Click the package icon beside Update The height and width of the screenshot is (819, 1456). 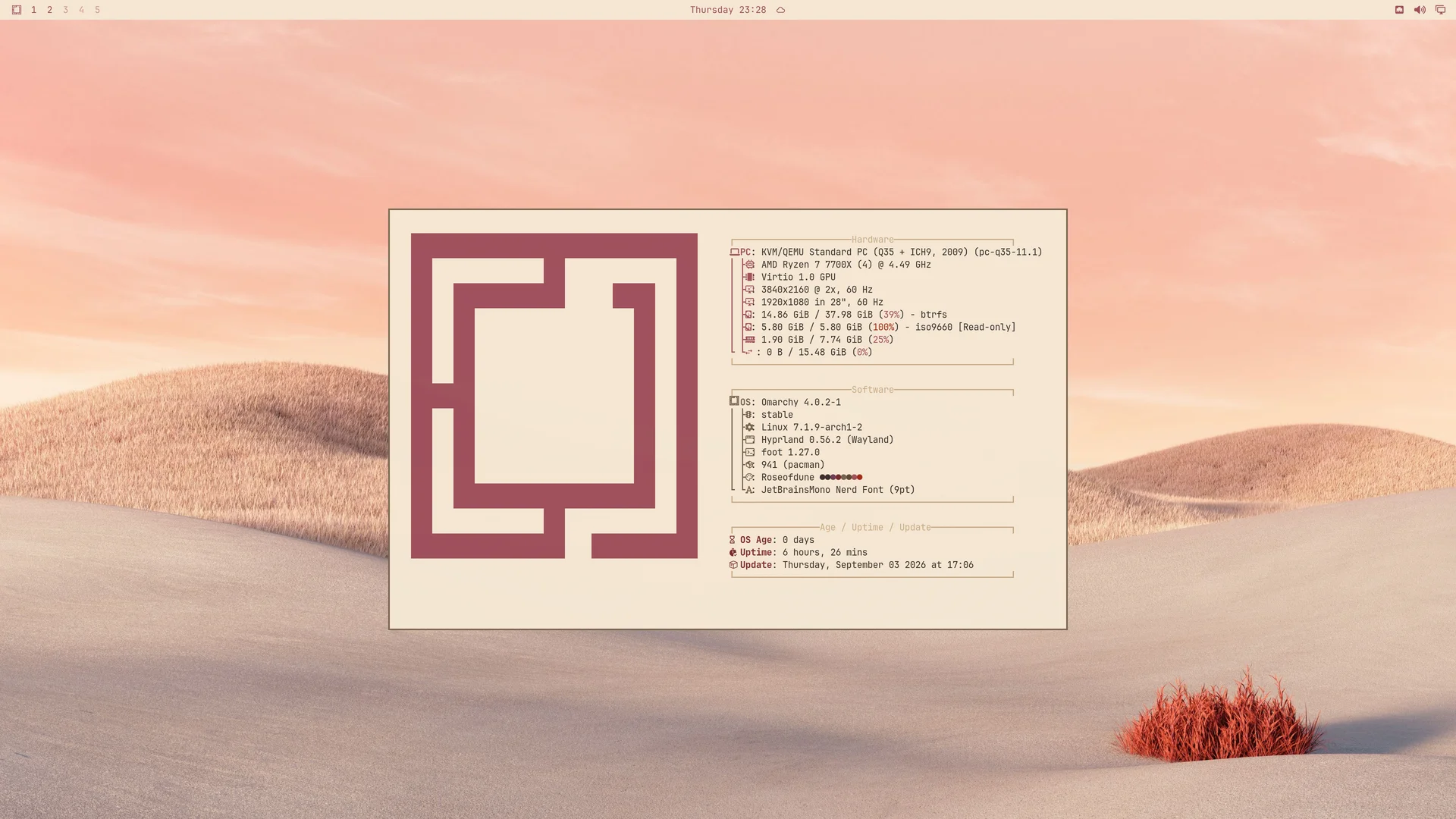point(733,565)
